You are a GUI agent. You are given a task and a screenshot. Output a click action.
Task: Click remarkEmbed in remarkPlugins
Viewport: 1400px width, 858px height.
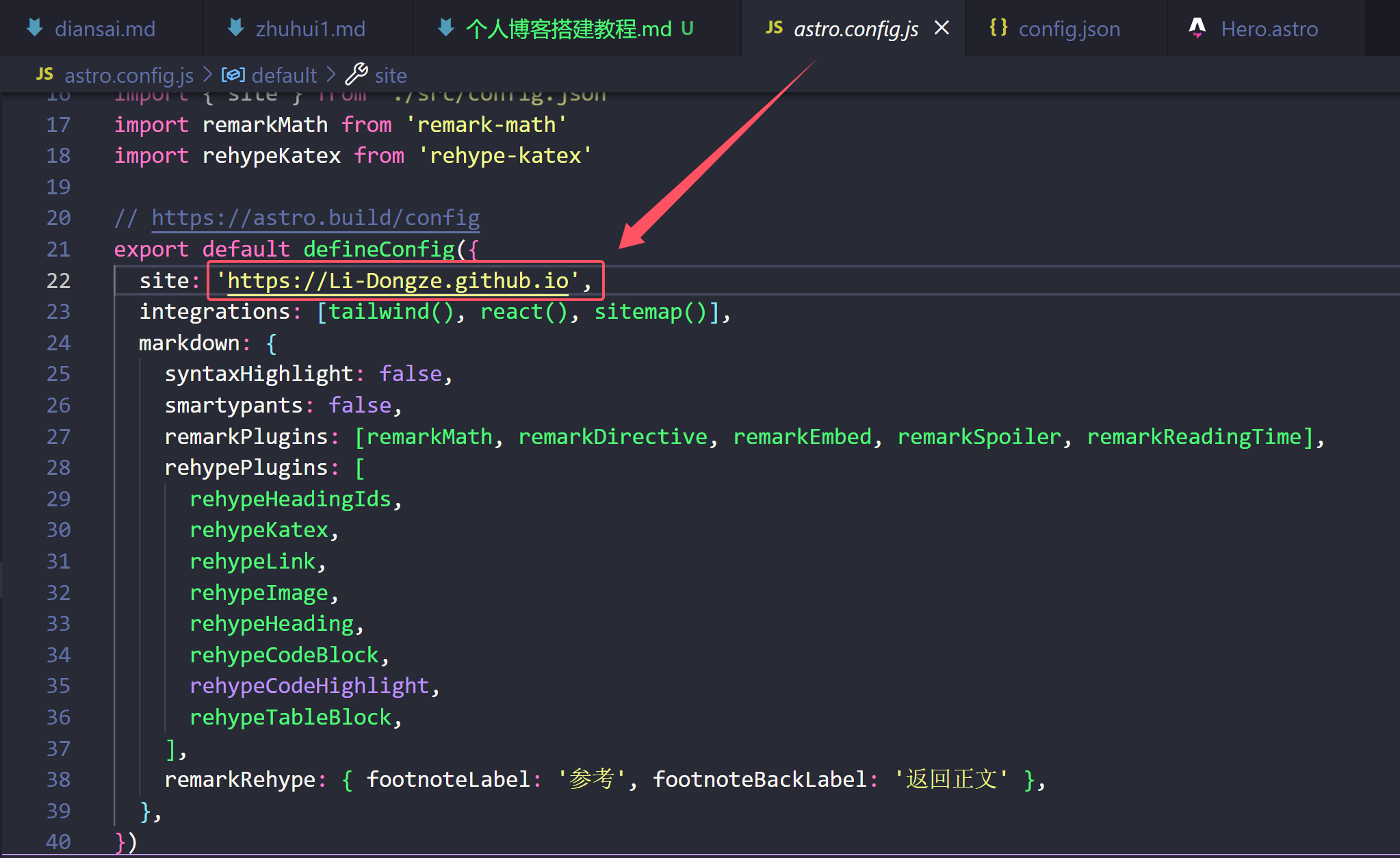pos(802,437)
